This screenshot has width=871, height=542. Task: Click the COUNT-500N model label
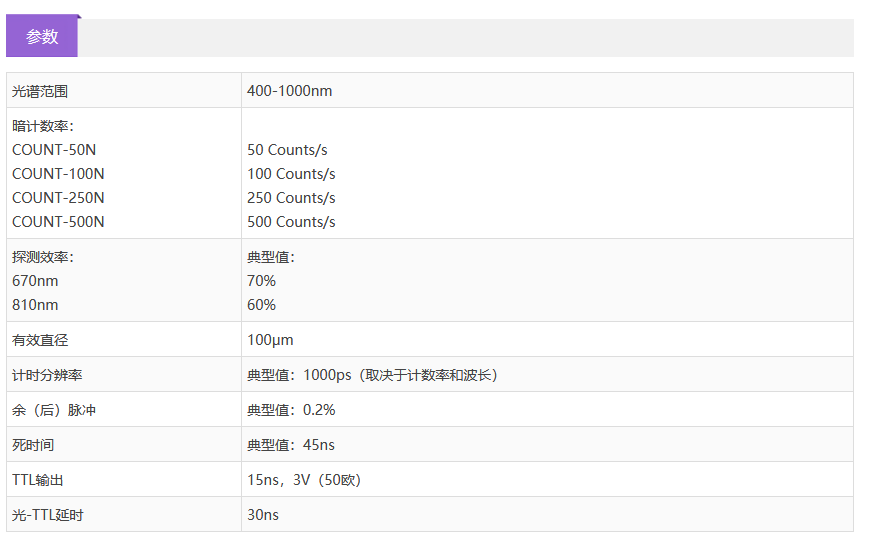(58, 222)
